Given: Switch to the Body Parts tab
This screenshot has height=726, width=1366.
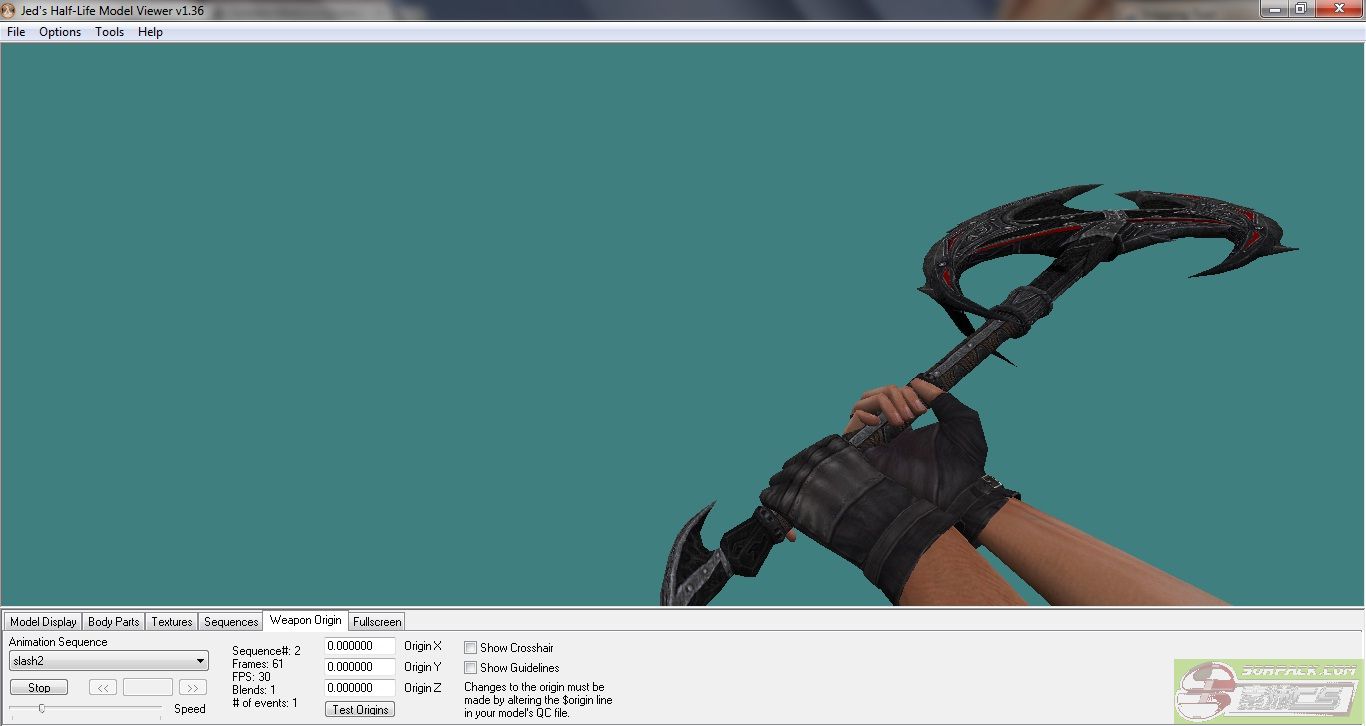Looking at the screenshot, I should click(114, 621).
